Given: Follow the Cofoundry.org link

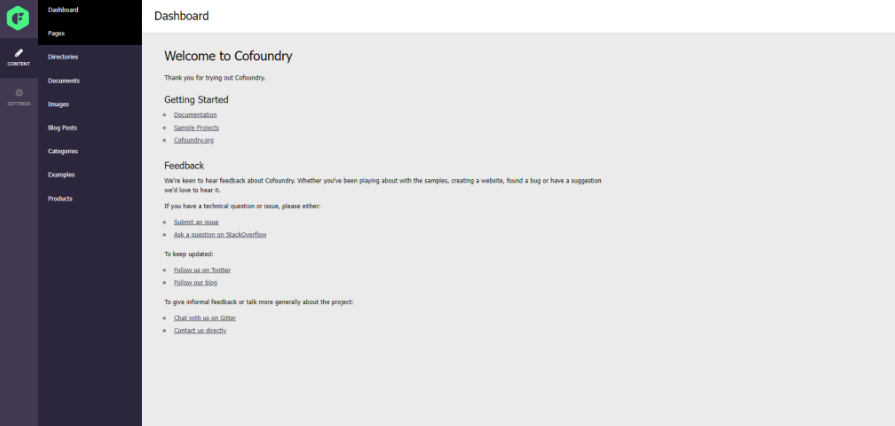Looking at the screenshot, I should 193,140.
